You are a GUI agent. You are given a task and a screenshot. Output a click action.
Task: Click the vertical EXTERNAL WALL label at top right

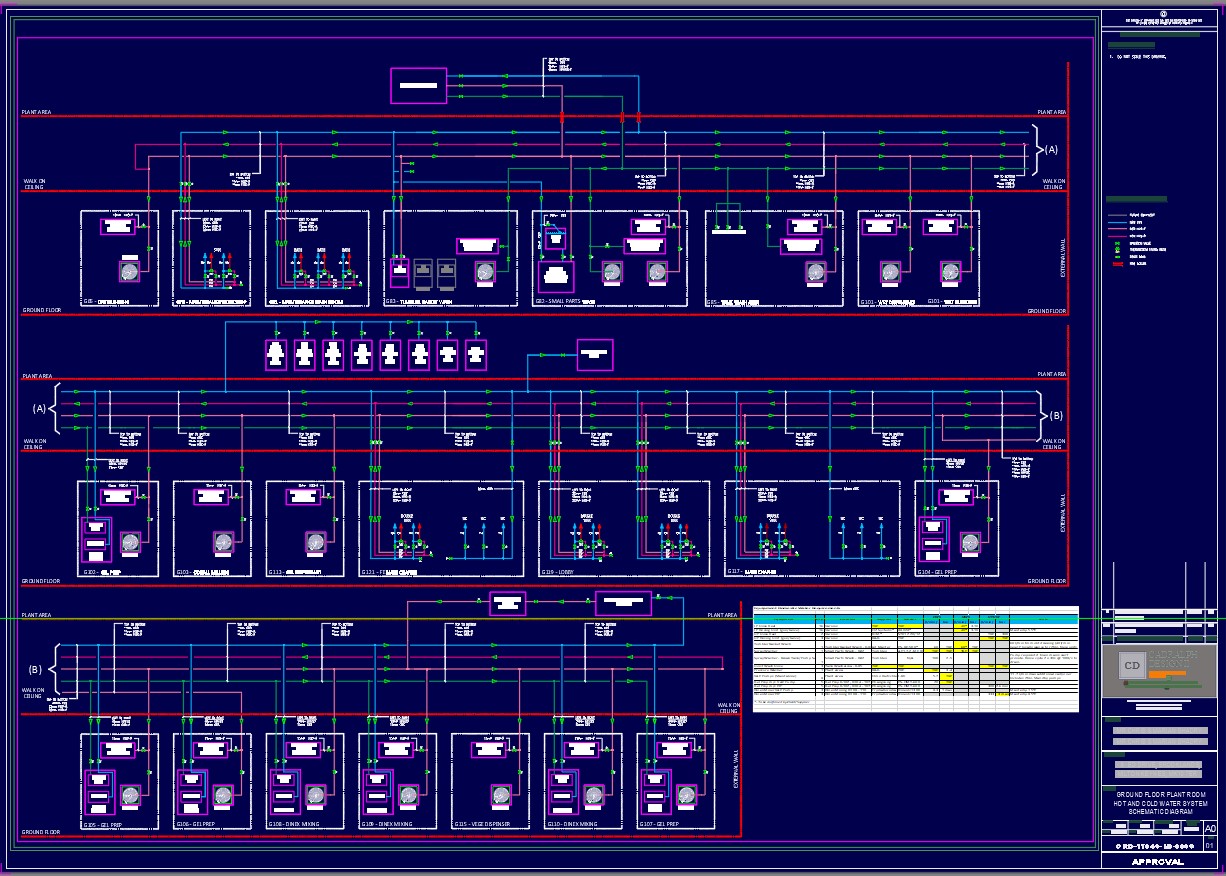[x=1063, y=257]
